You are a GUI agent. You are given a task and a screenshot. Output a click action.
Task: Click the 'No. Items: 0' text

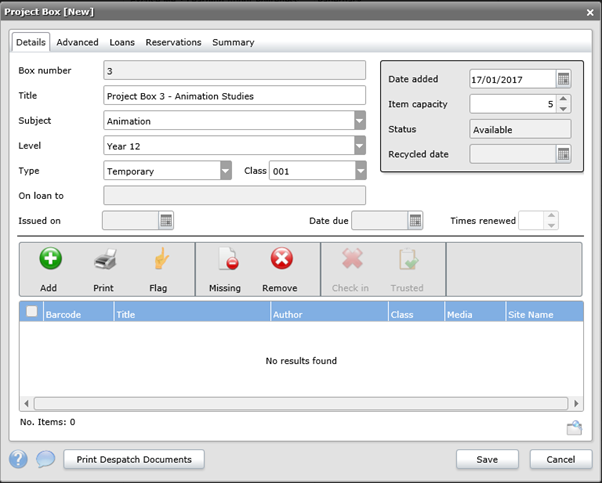48,422
